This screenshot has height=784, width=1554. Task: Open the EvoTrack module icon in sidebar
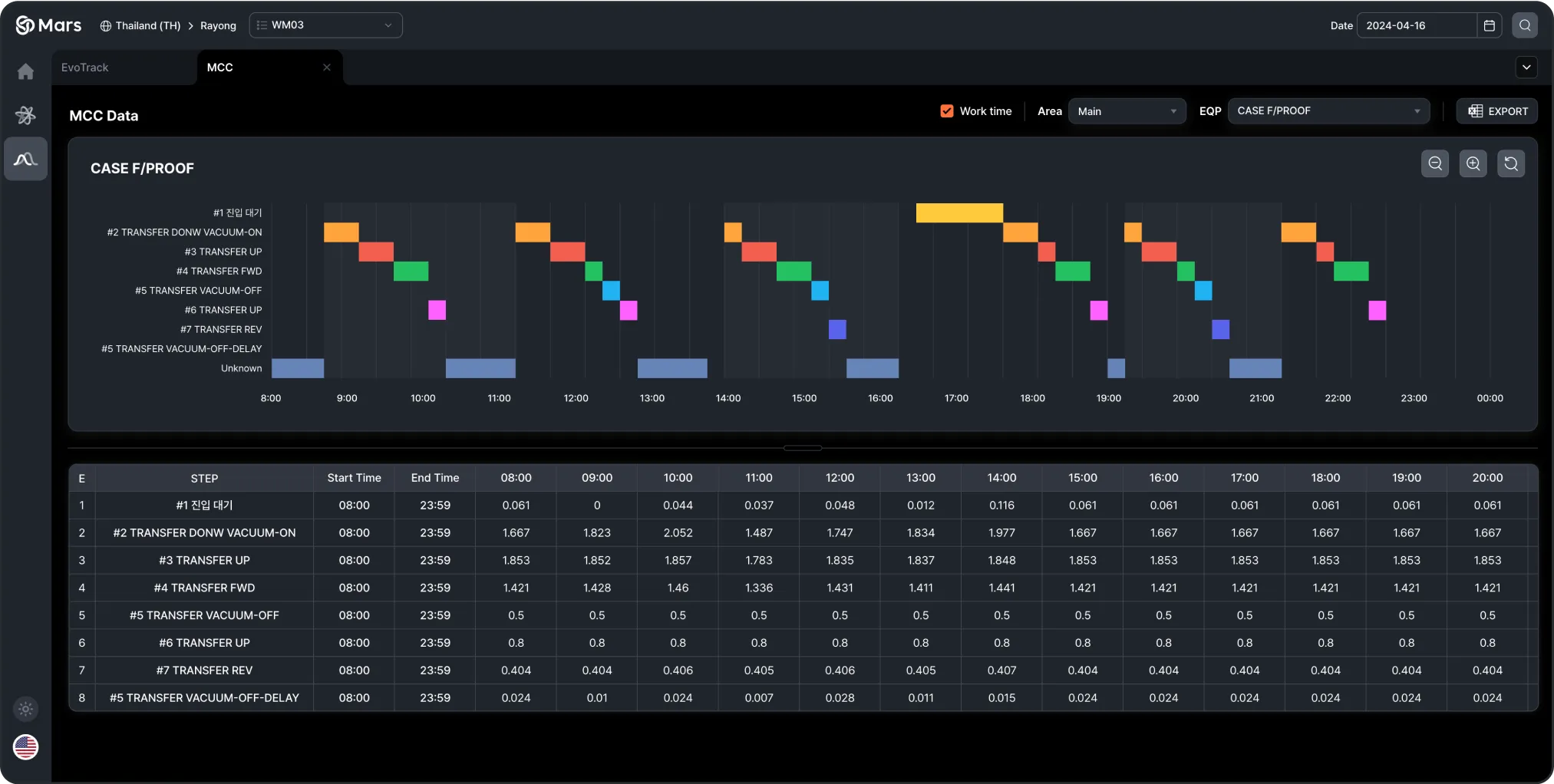[25, 114]
